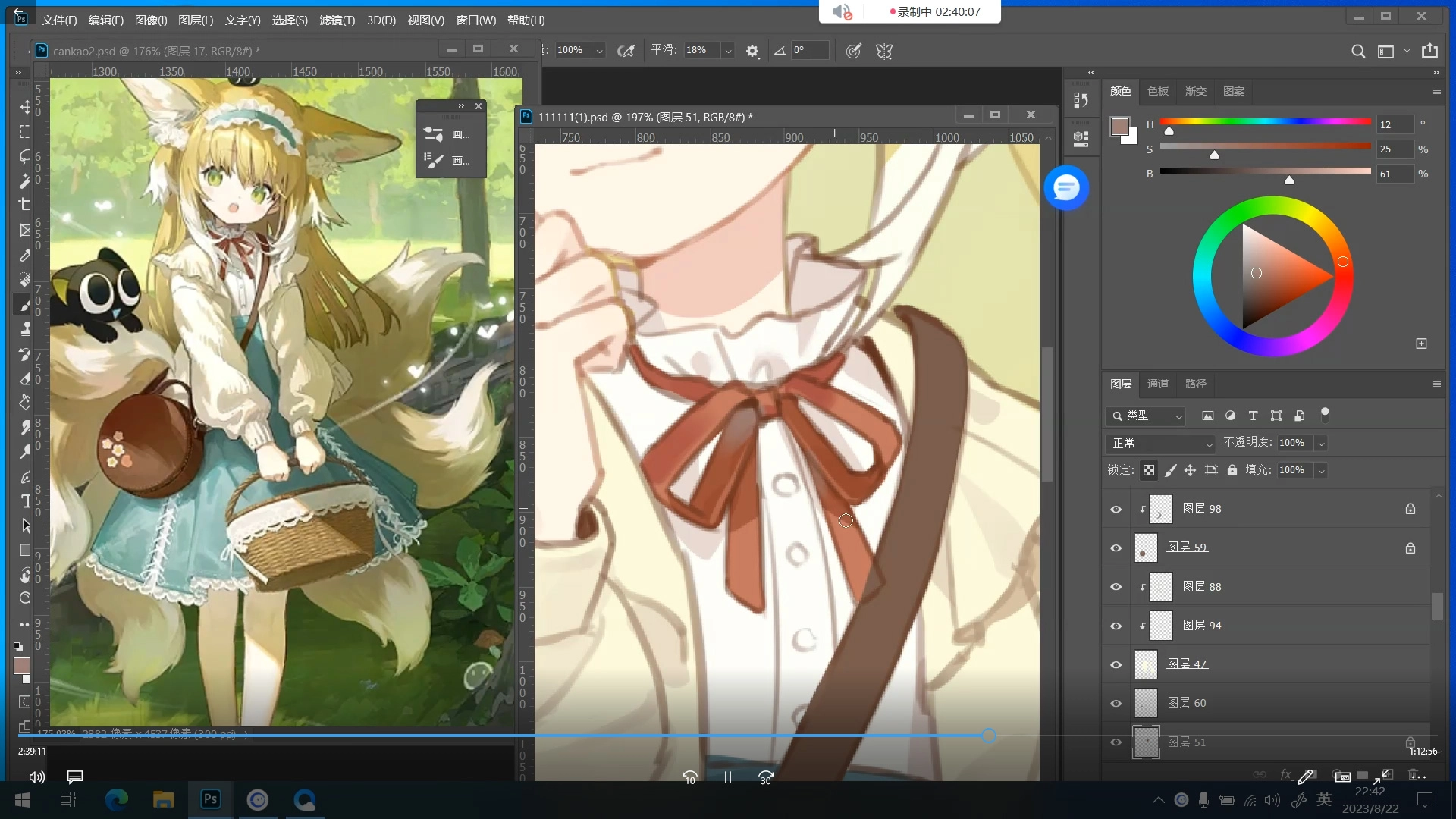
Task: Open brush smoothing options gear
Action: (752, 51)
